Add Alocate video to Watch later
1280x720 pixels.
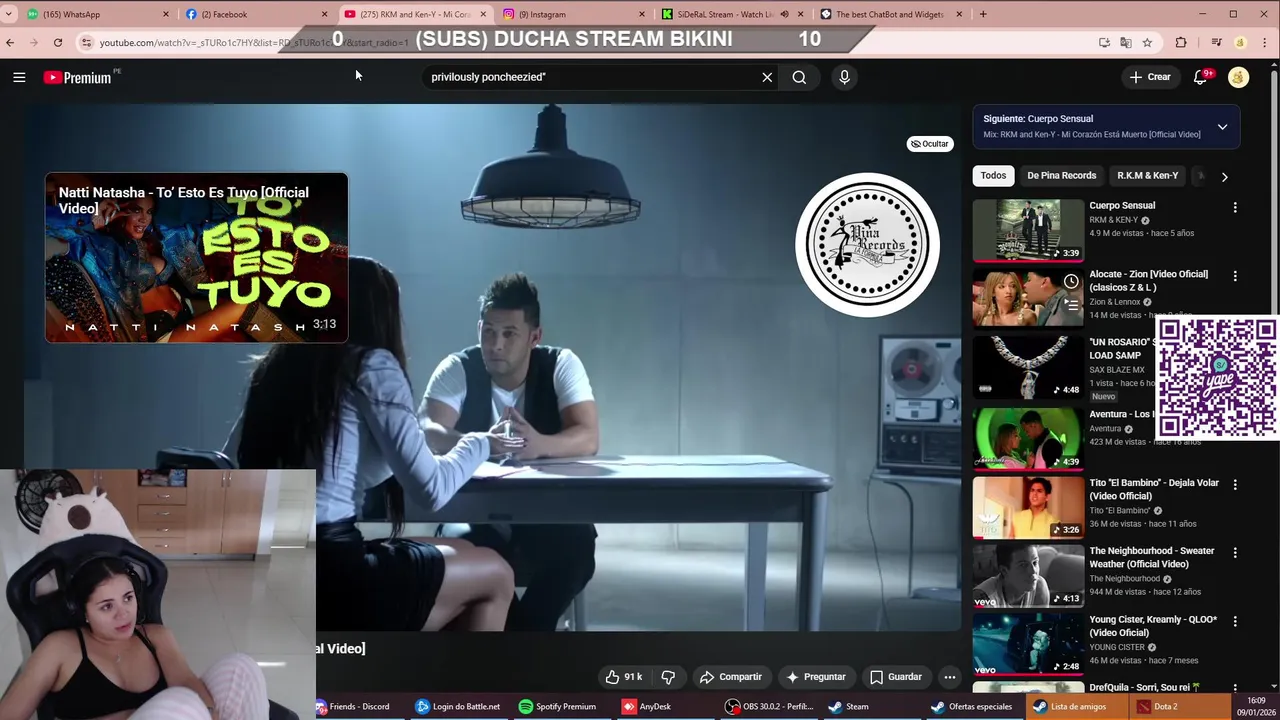tap(1071, 281)
